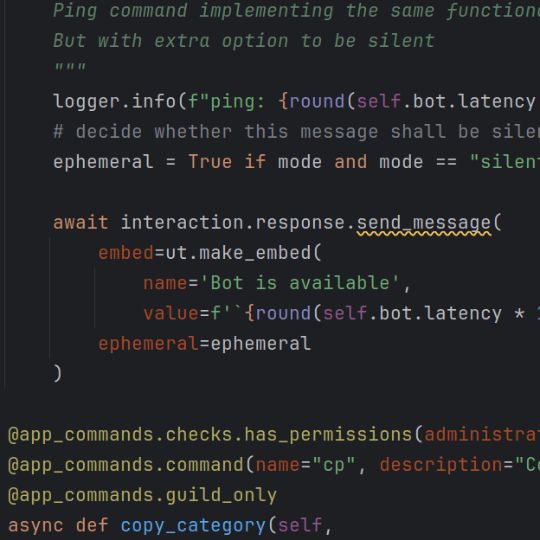
Task: Click the 'and' operator keyword
Action: pyautogui.click(x=351, y=162)
